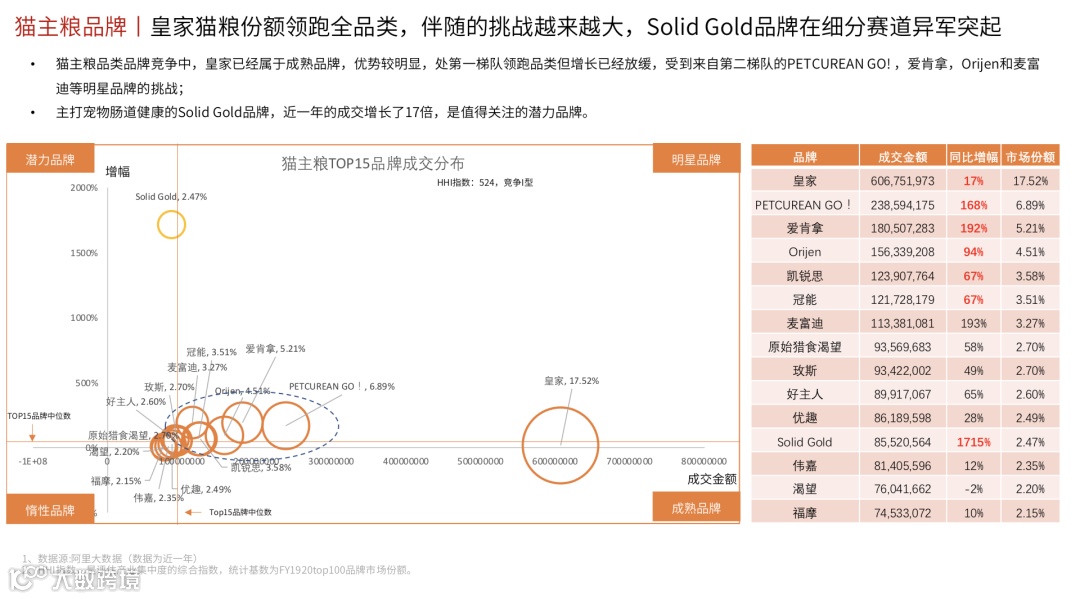The width and height of the screenshot is (1080, 599).
Task: Click the 爱肯拿, 5.21% chart label
Action: pos(275,348)
